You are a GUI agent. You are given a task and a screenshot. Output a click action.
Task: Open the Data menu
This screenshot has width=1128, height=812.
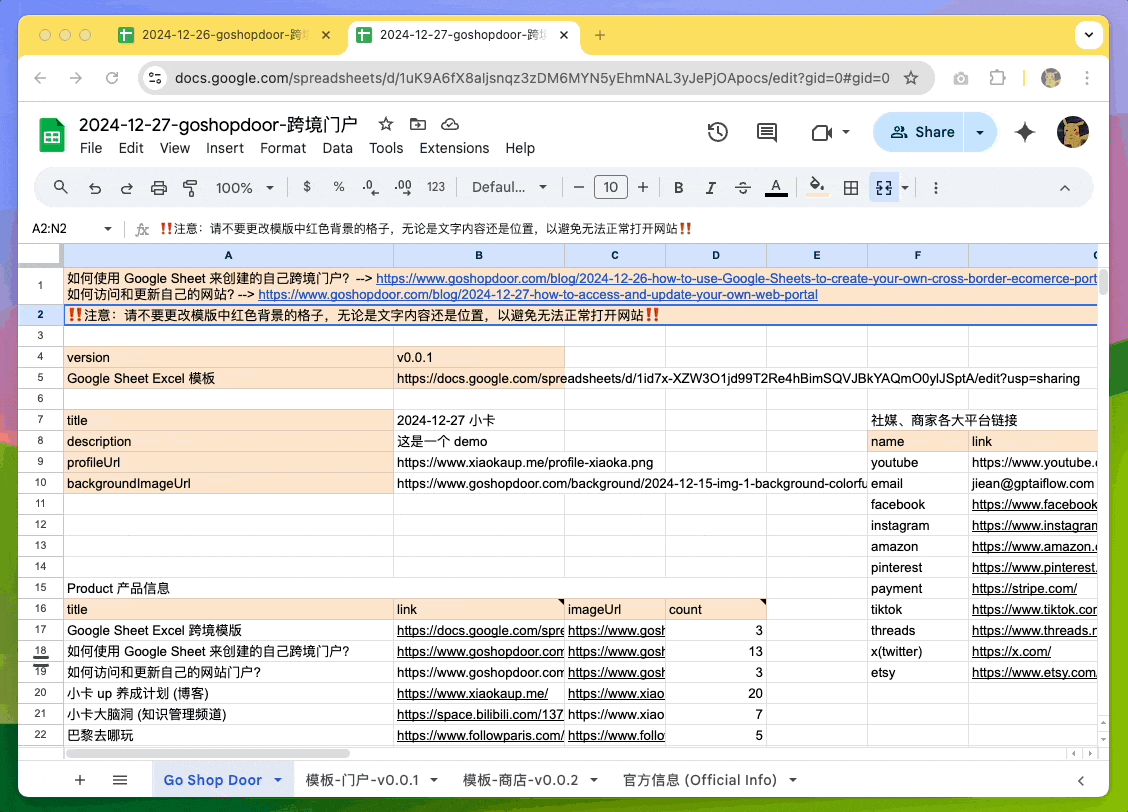pos(337,148)
